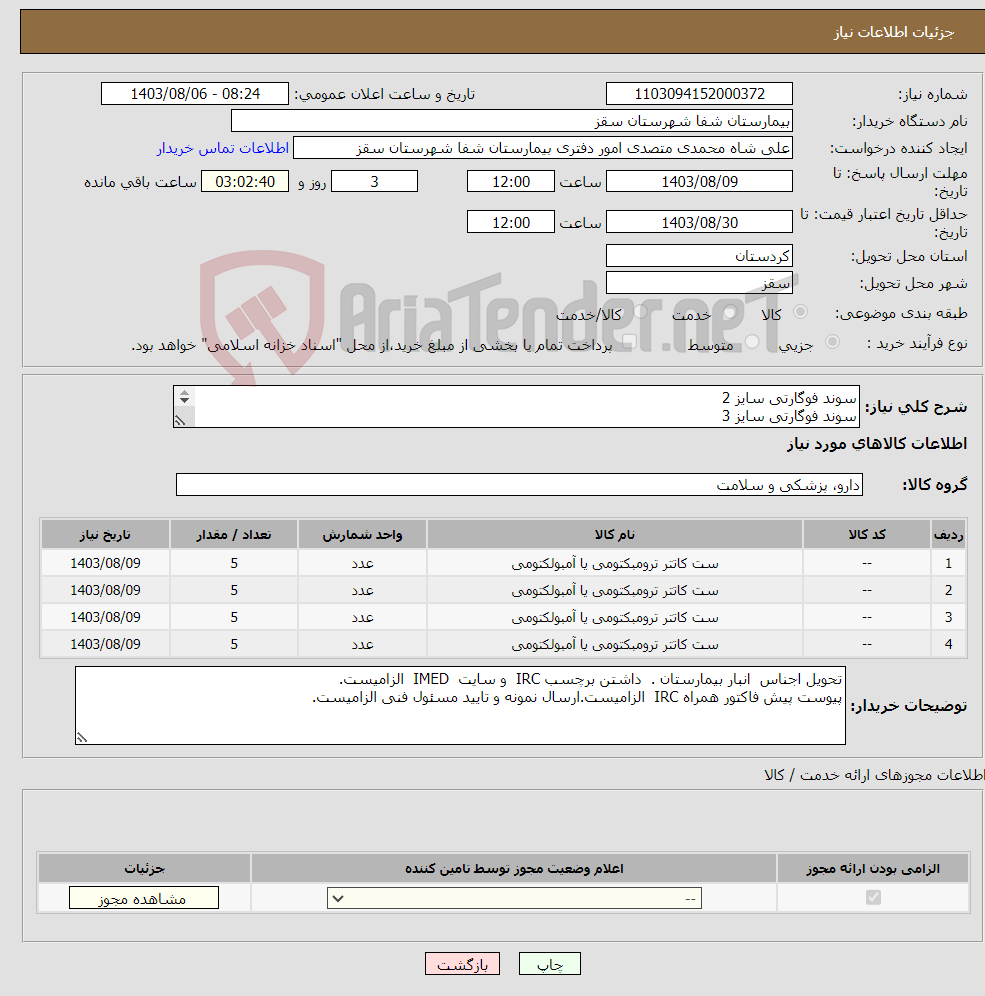Click the نام کالا column header

click(x=615, y=534)
